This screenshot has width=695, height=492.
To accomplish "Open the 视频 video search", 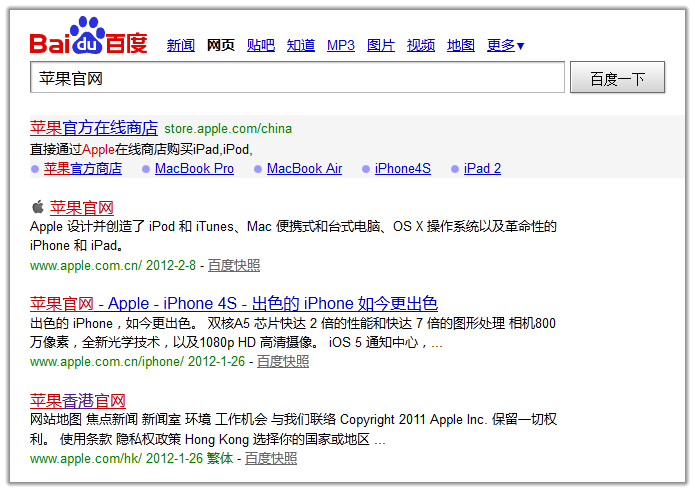I will point(421,45).
